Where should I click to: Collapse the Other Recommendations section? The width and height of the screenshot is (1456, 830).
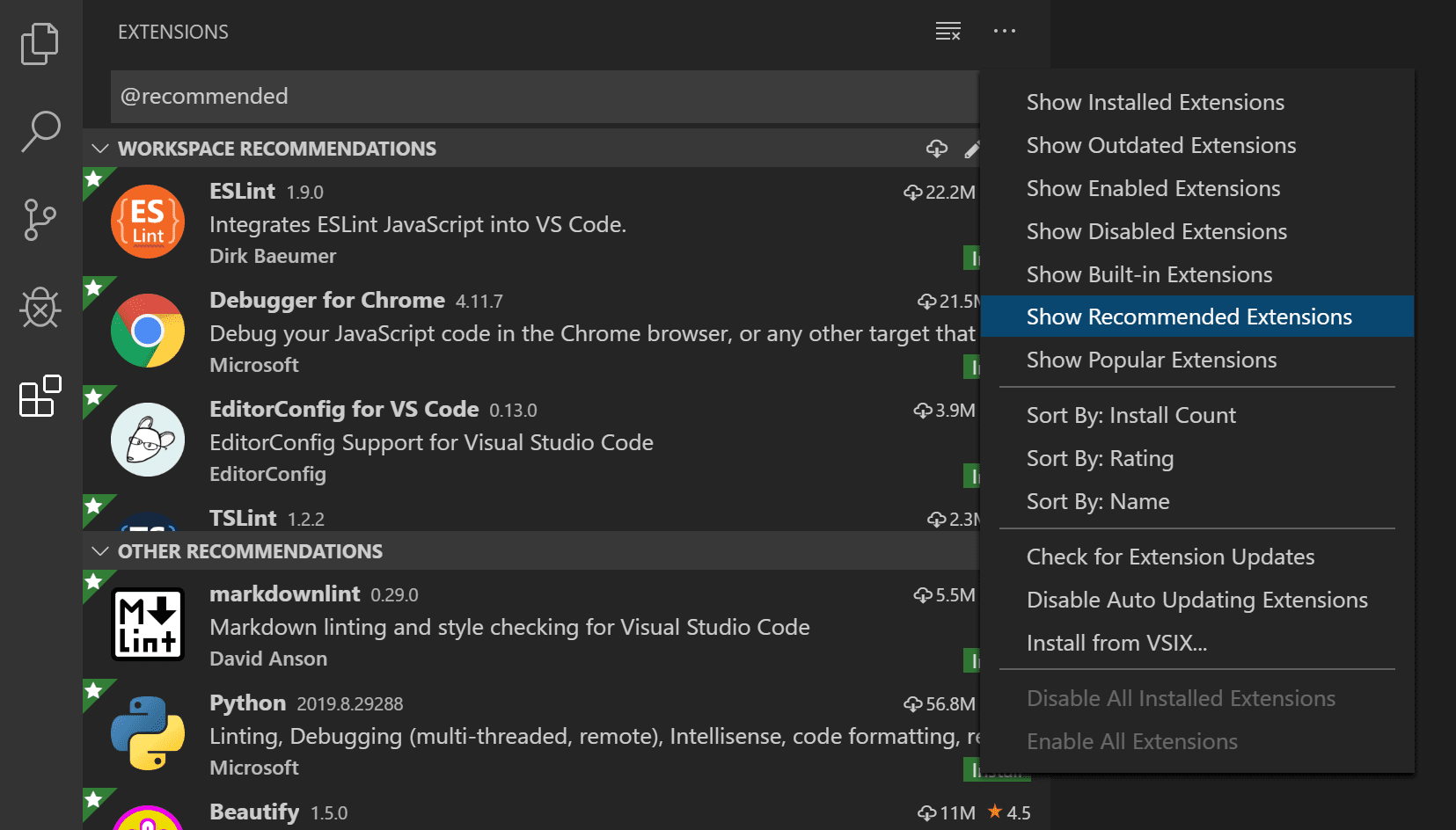pyautogui.click(x=100, y=551)
